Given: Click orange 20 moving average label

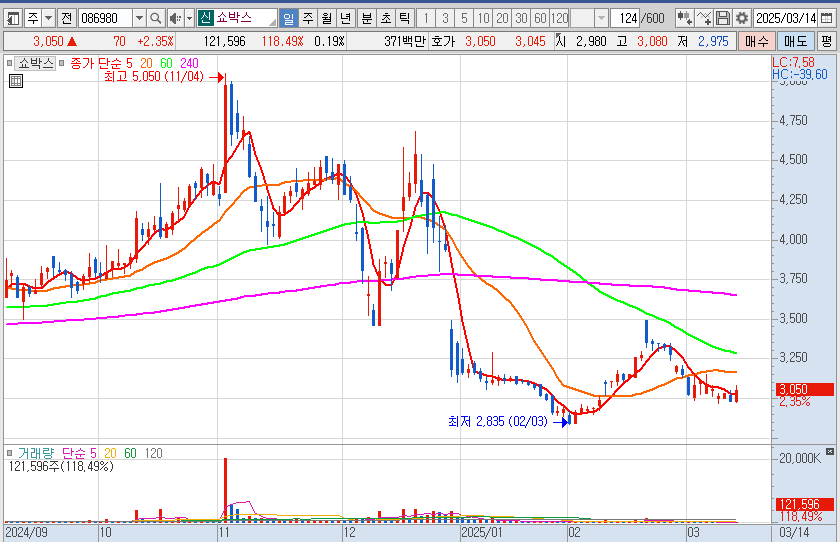Looking at the screenshot, I should click(x=146, y=63).
